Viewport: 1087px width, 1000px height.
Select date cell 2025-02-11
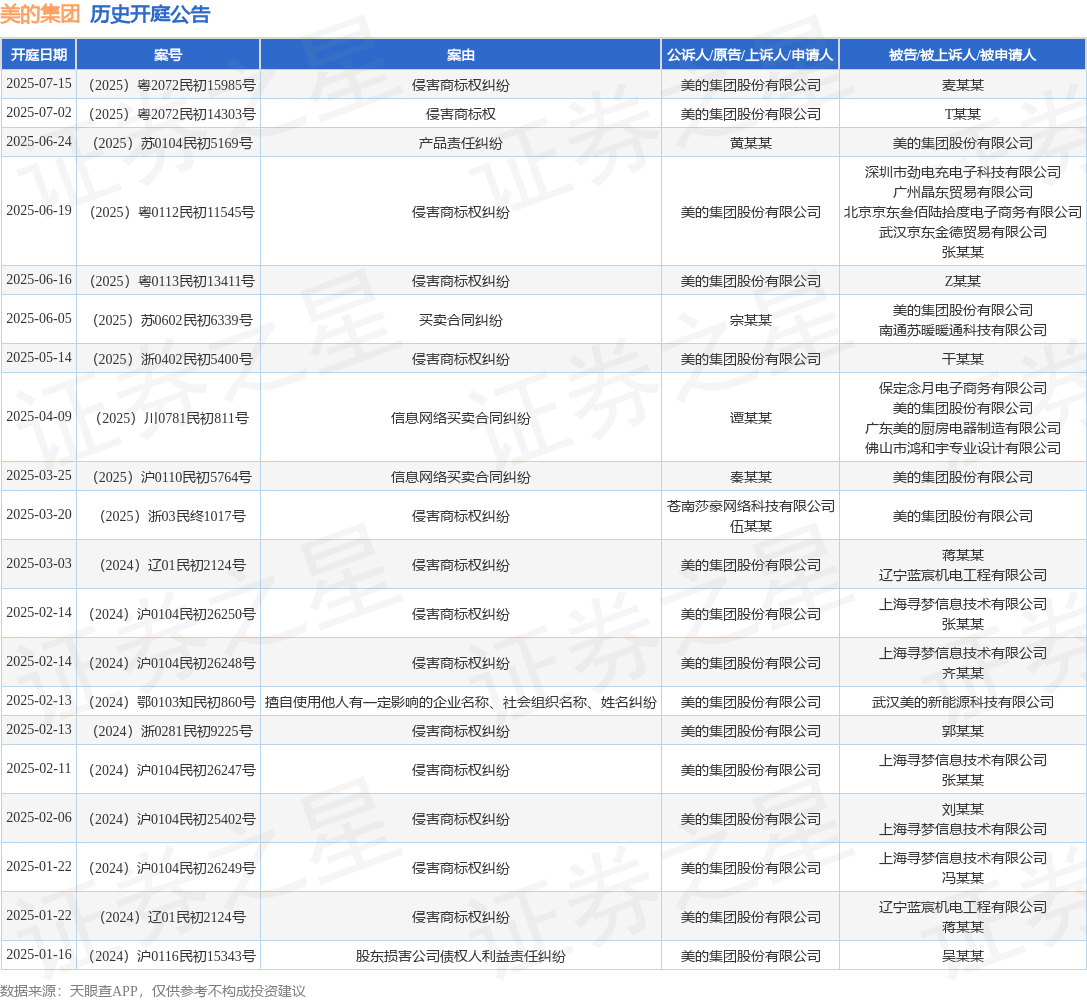(39, 769)
